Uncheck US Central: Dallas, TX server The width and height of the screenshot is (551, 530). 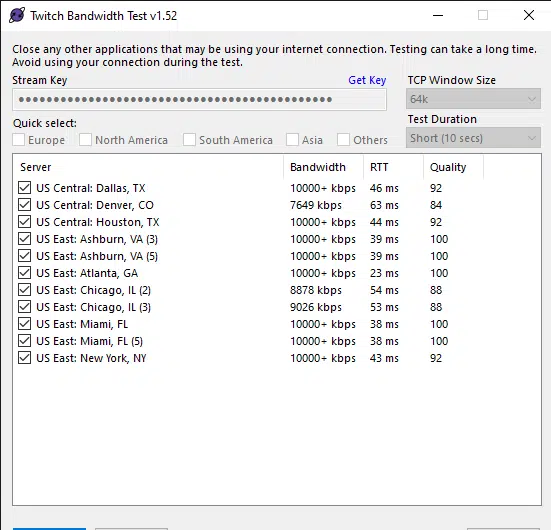pyautogui.click(x=24, y=188)
